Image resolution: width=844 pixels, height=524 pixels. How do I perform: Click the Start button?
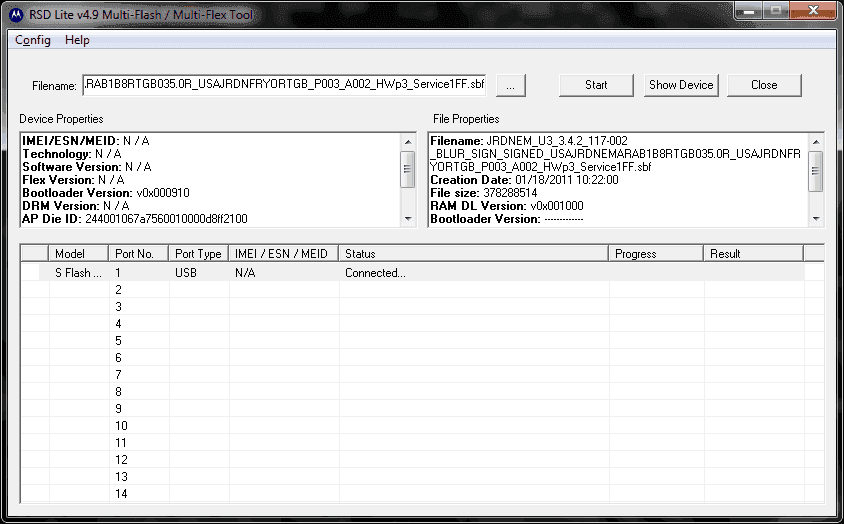[596, 85]
